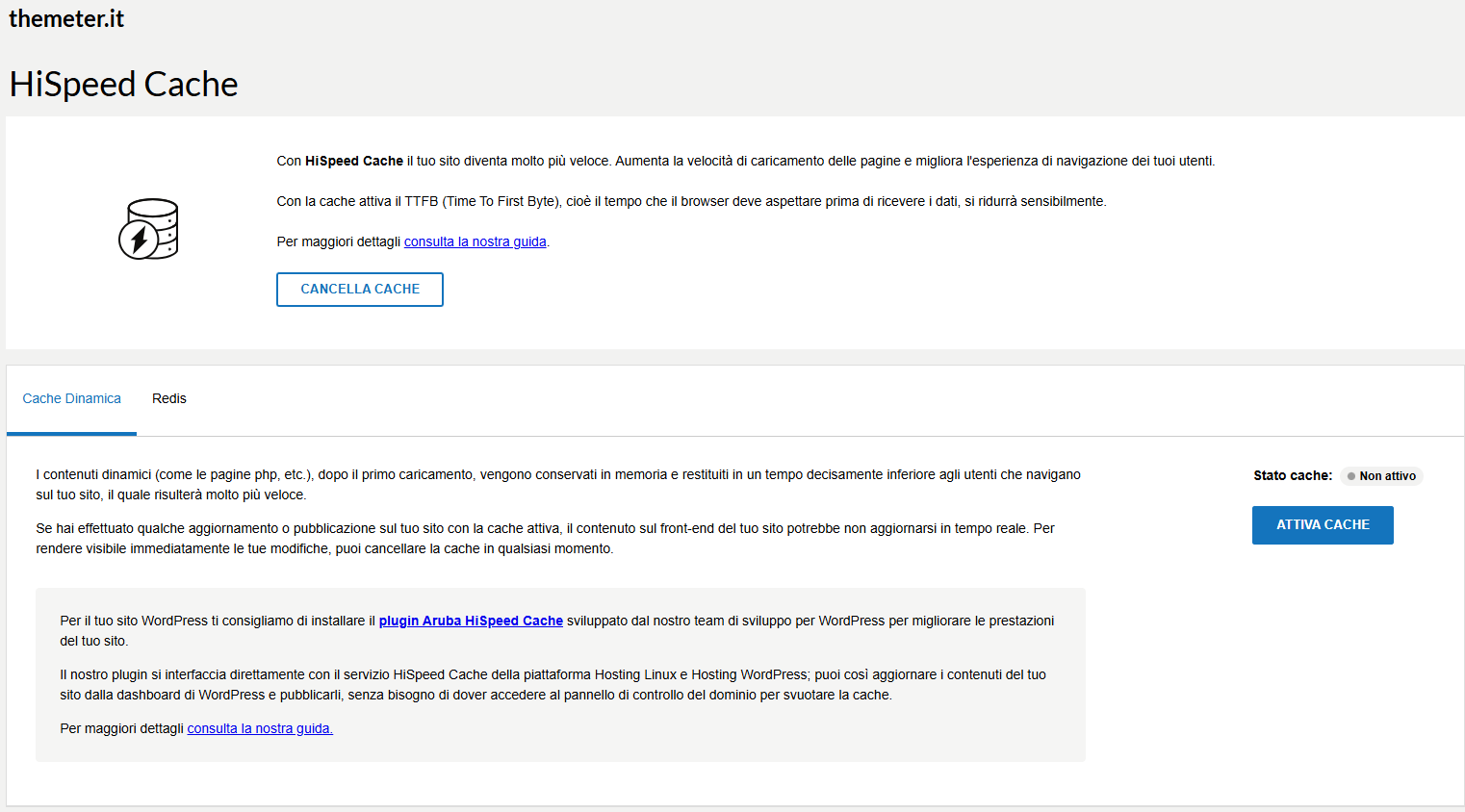Click the 'Non attivo' status badge
The width and height of the screenshot is (1465, 812).
coord(1381,476)
